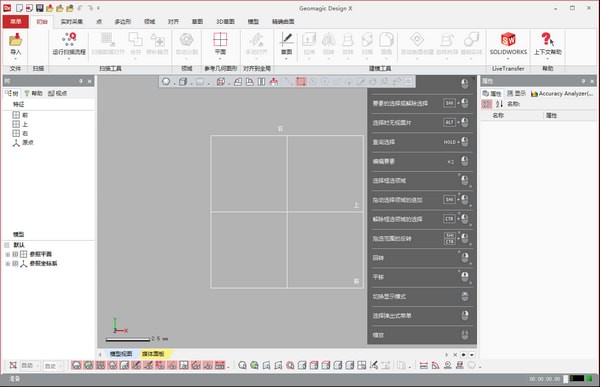Click the undo arrow in title bar
This screenshot has height=387, width=600.
pyautogui.click(x=80, y=8)
